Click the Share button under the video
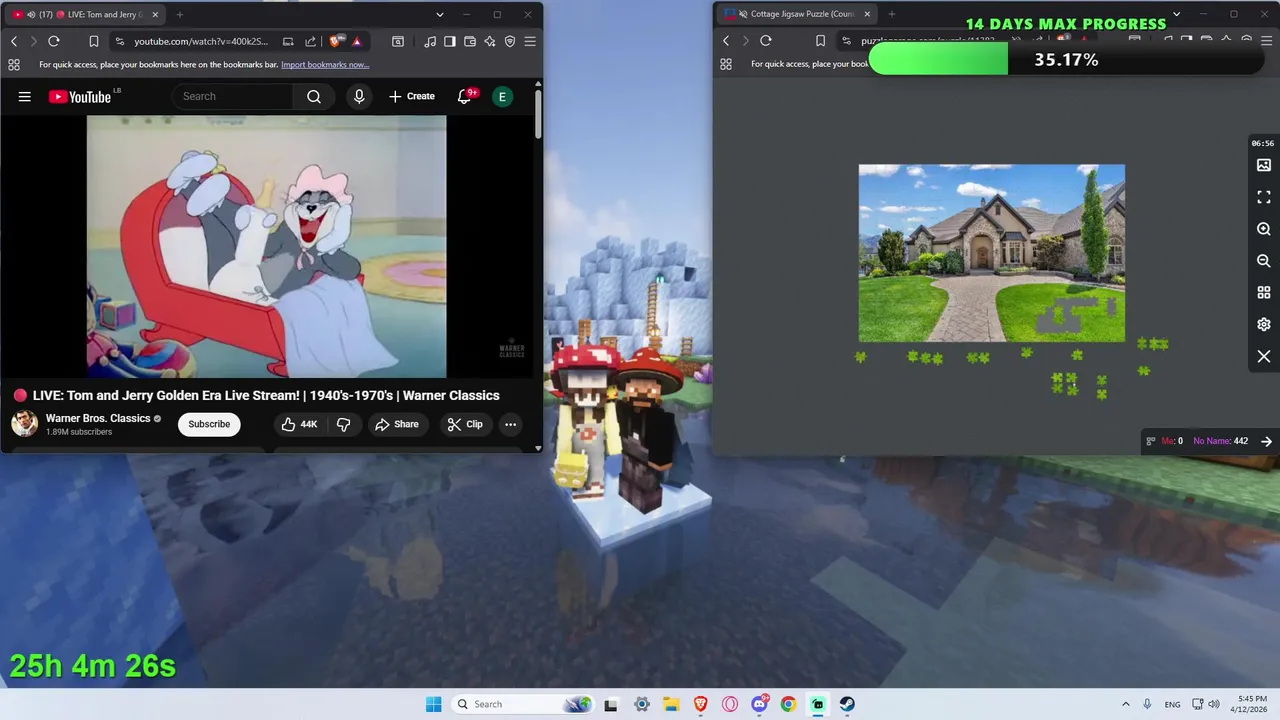Image resolution: width=1280 pixels, height=720 pixels. (396, 424)
